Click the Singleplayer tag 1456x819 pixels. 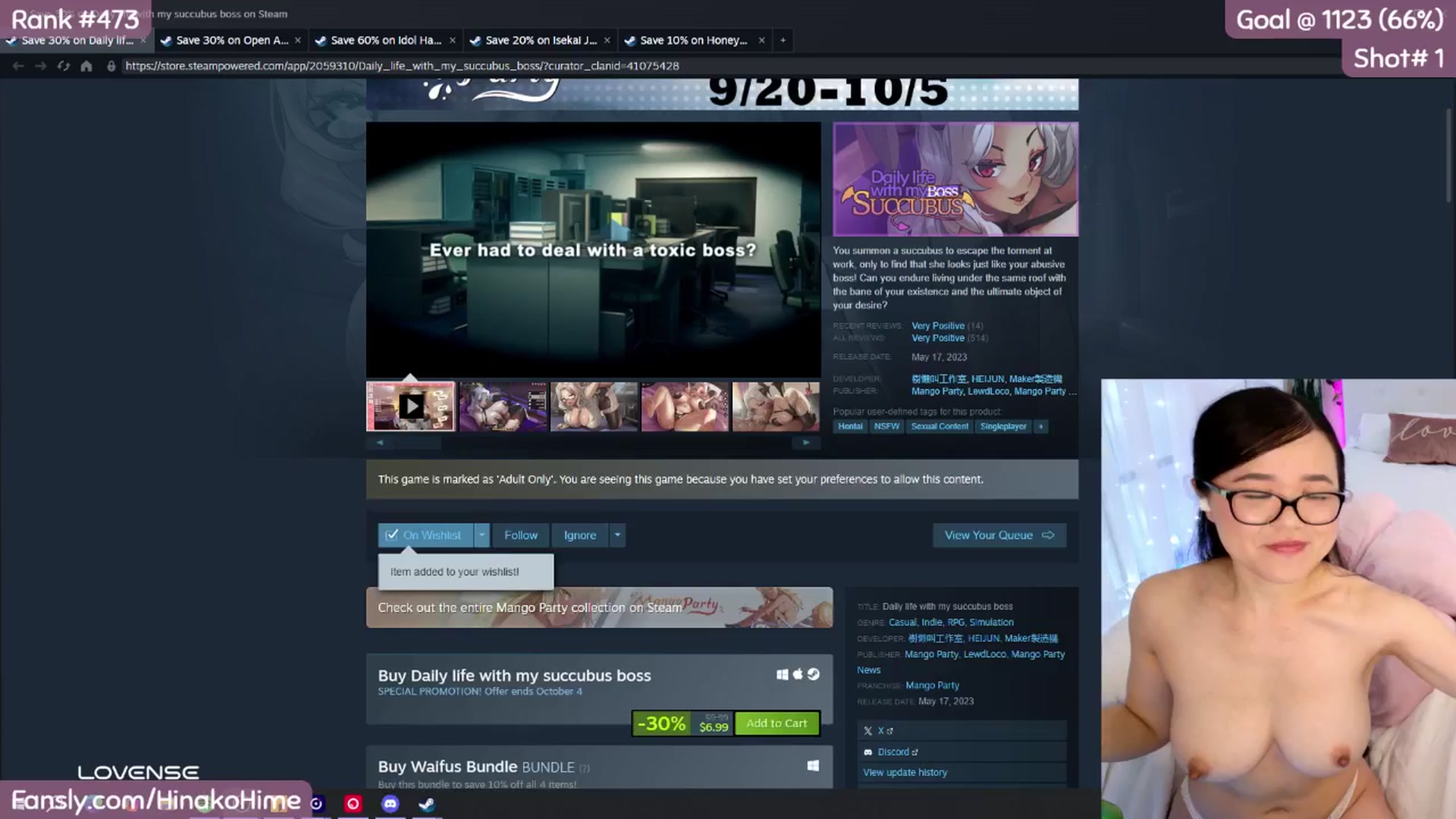(x=1003, y=426)
